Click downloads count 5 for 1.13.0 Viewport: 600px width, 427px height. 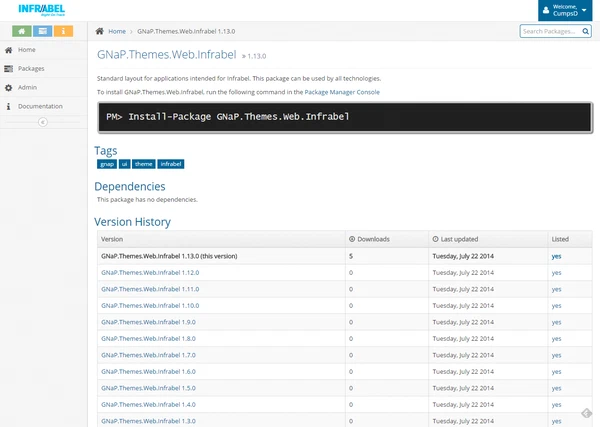pyautogui.click(x=351, y=256)
